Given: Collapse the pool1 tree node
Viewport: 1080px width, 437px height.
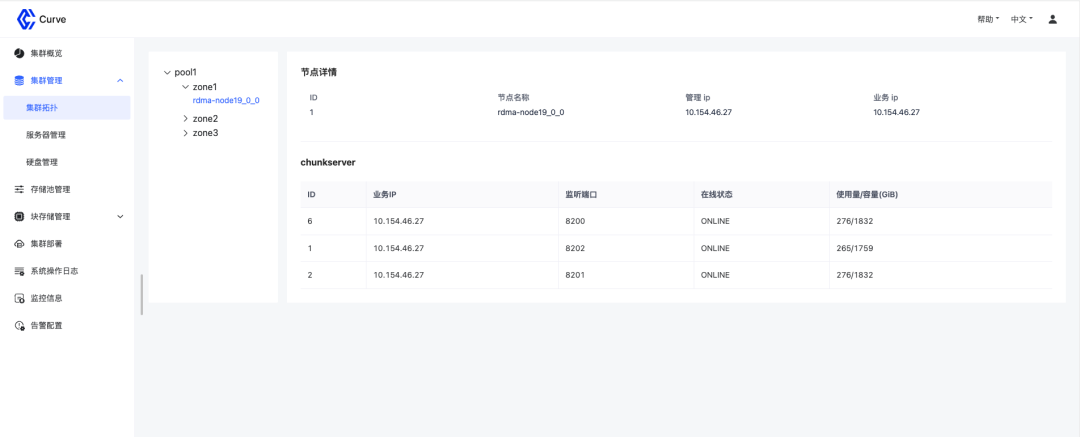Looking at the screenshot, I should click(x=167, y=72).
